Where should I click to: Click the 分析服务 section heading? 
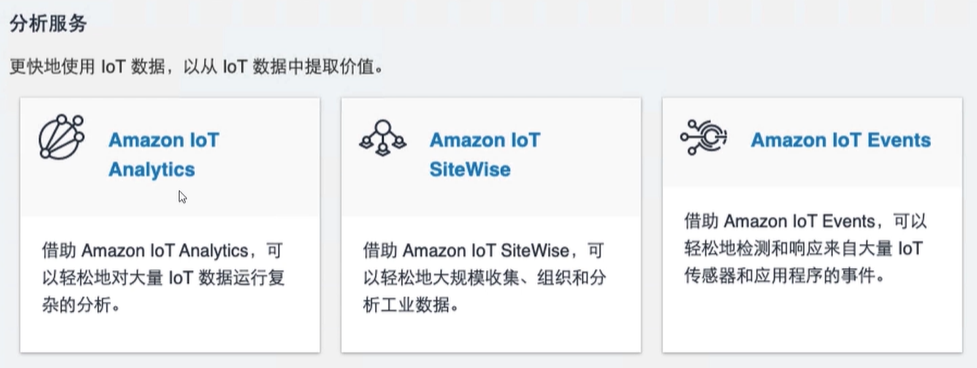point(48,24)
